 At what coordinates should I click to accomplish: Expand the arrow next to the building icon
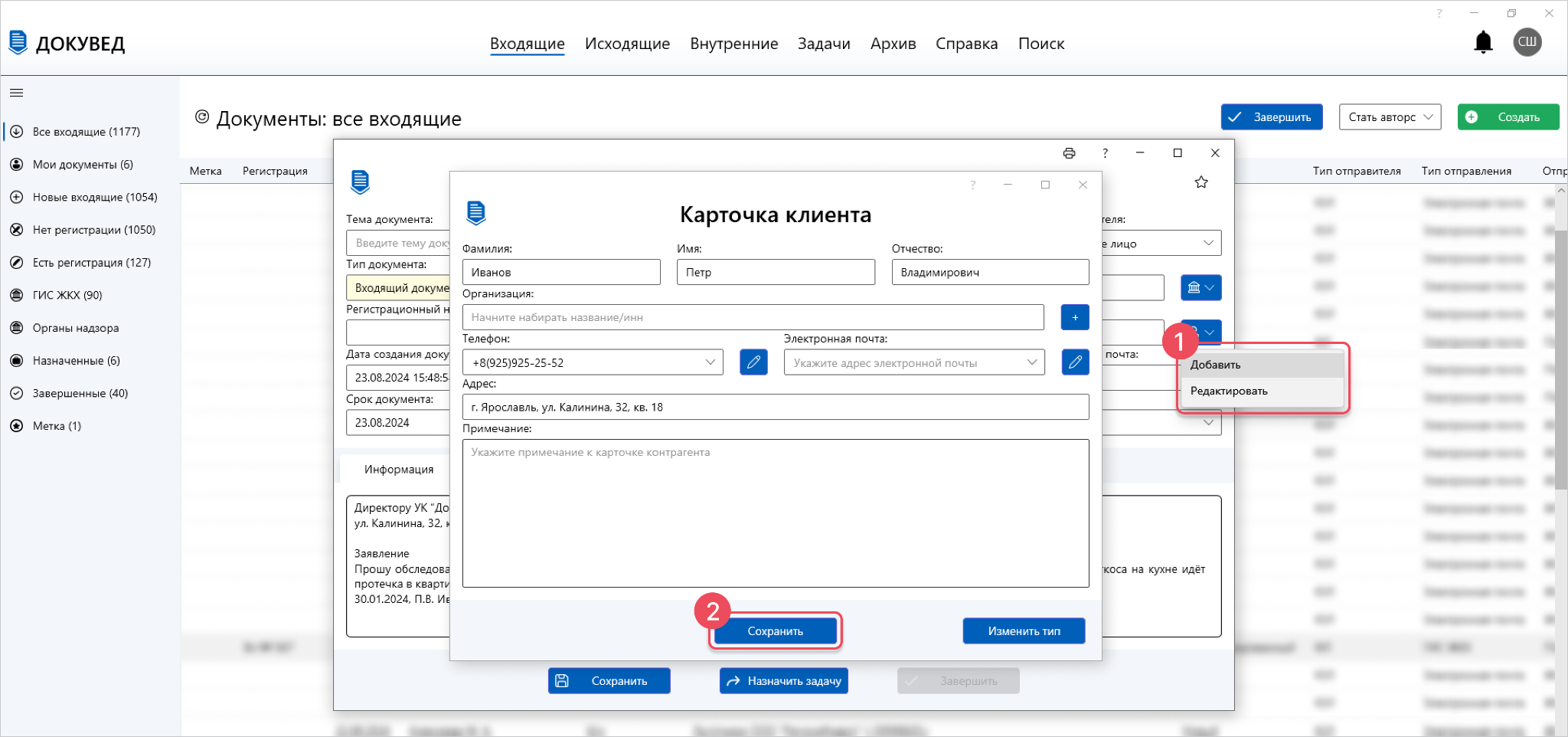(x=1210, y=288)
